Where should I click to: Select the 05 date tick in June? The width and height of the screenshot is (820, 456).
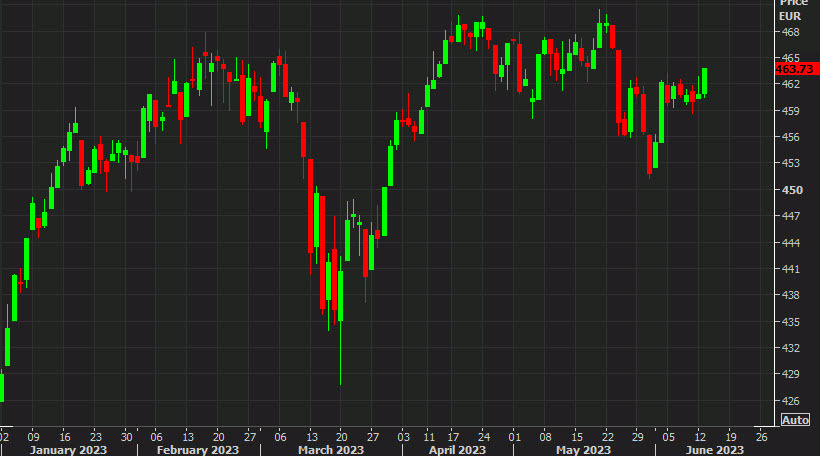click(x=668, y=437)
